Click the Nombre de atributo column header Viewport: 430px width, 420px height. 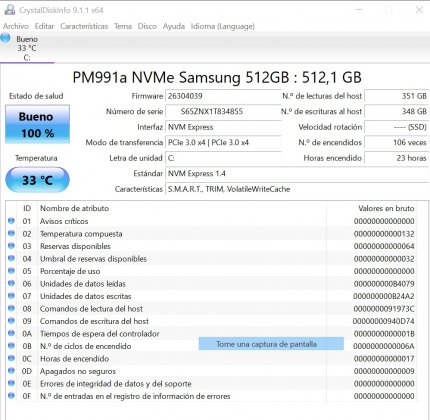pos(74,208)
